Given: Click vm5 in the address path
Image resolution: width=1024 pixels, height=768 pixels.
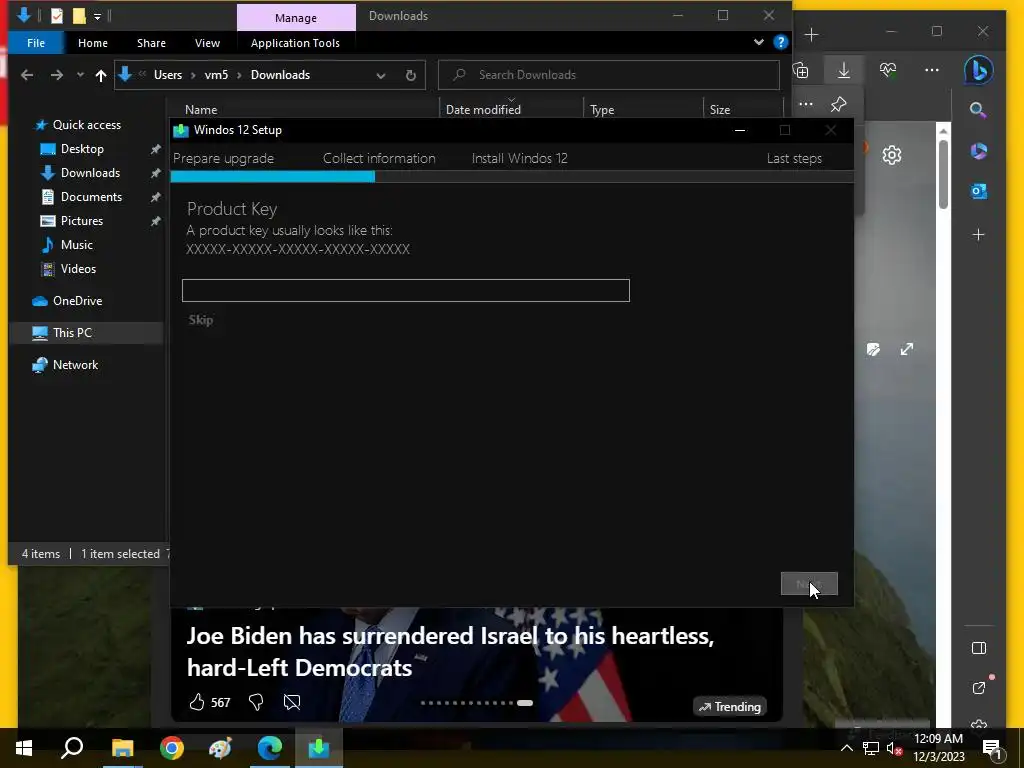Looking at the screenshot, I should (216, 75).
